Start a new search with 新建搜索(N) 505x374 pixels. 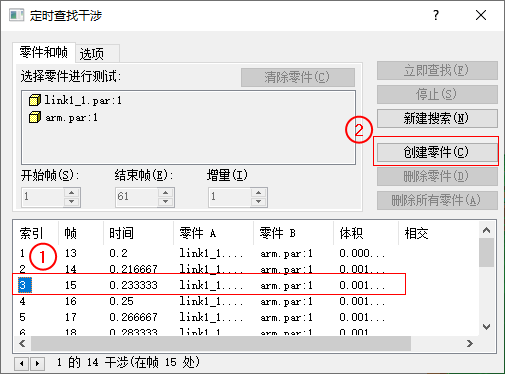[437, 118]
